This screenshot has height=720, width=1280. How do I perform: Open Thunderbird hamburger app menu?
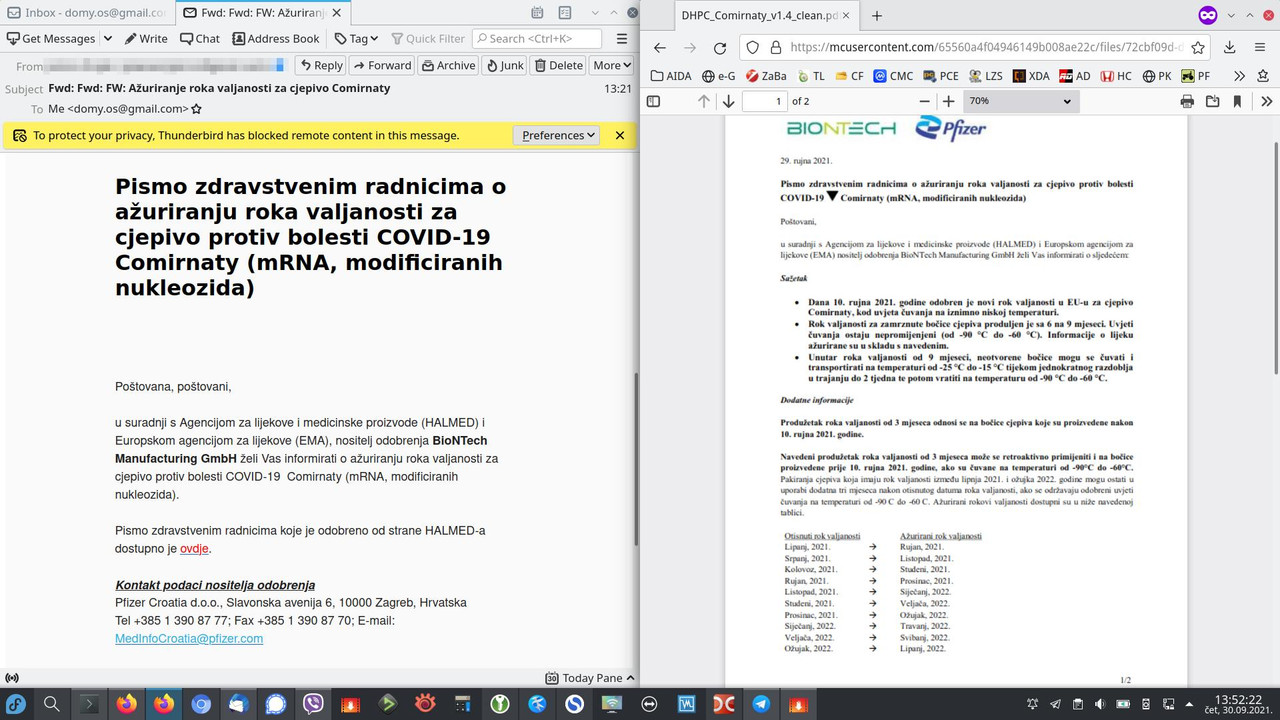click(x=622, y=38)
